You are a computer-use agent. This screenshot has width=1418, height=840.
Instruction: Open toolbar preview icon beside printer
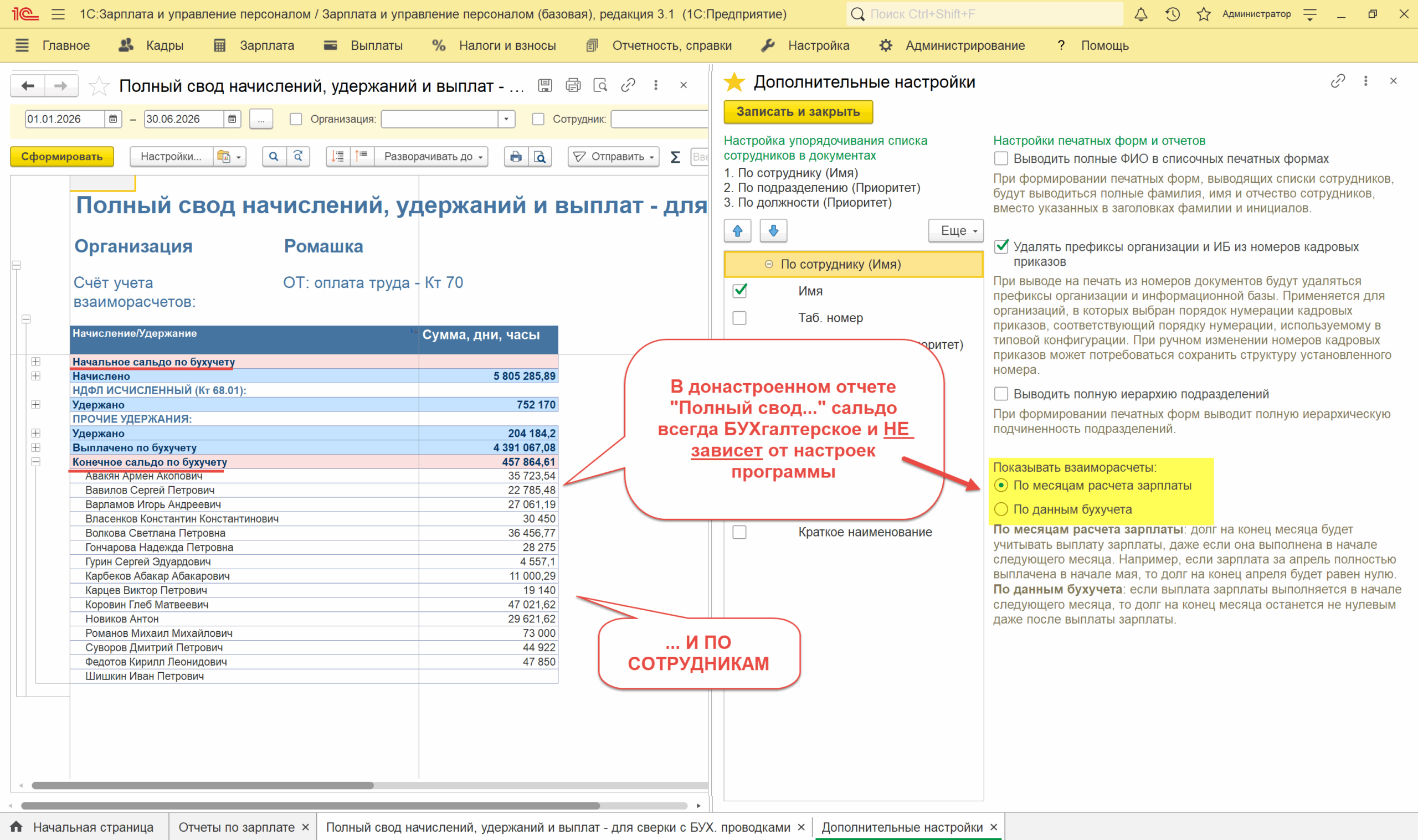pos(540,157)
